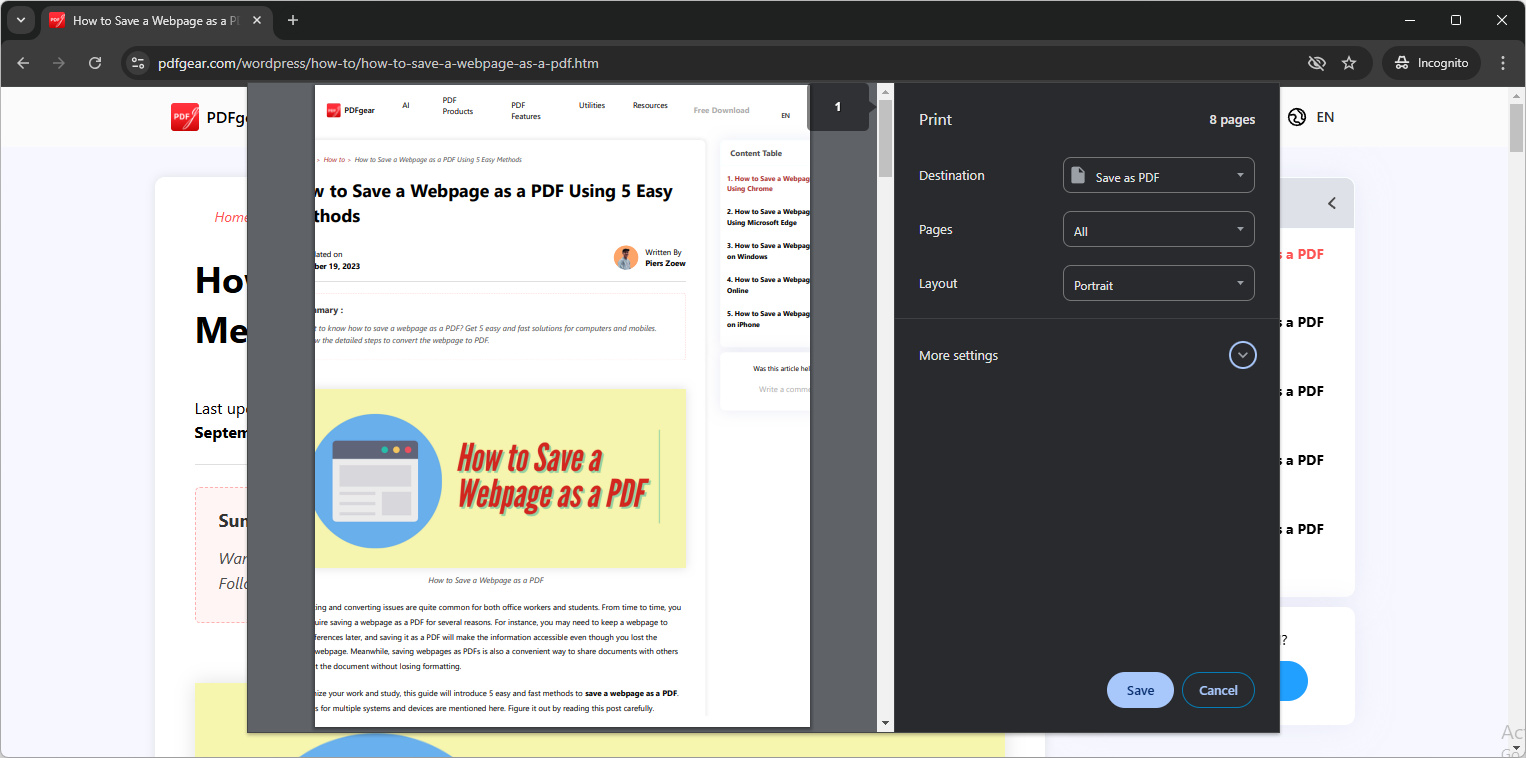The width and height of the screenshot is (1526, 758).
Task: Open Chrome's three-dot menu
Action: click(x=1503, y=62)
